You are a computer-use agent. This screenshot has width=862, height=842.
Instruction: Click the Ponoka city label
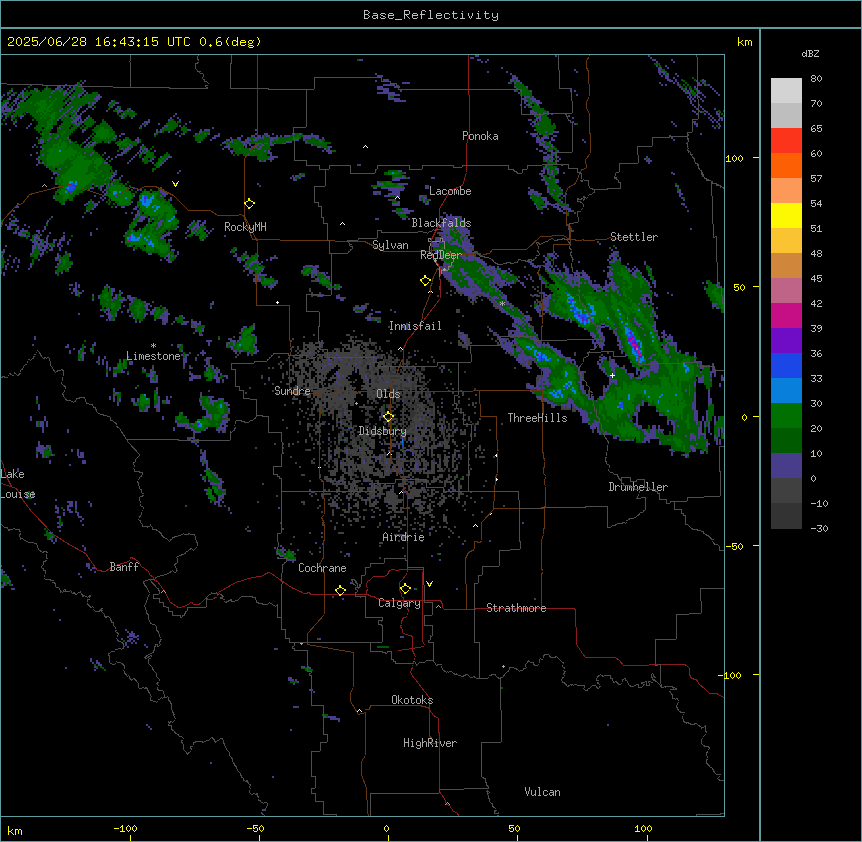pyautogui.click(x=480, y=136)
